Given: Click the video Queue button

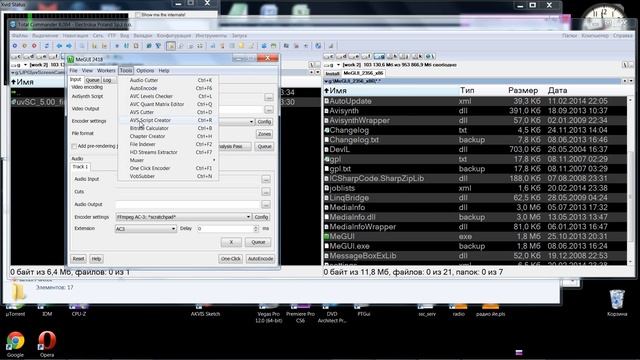Looking at the screenshot, I should pos(264,147).
